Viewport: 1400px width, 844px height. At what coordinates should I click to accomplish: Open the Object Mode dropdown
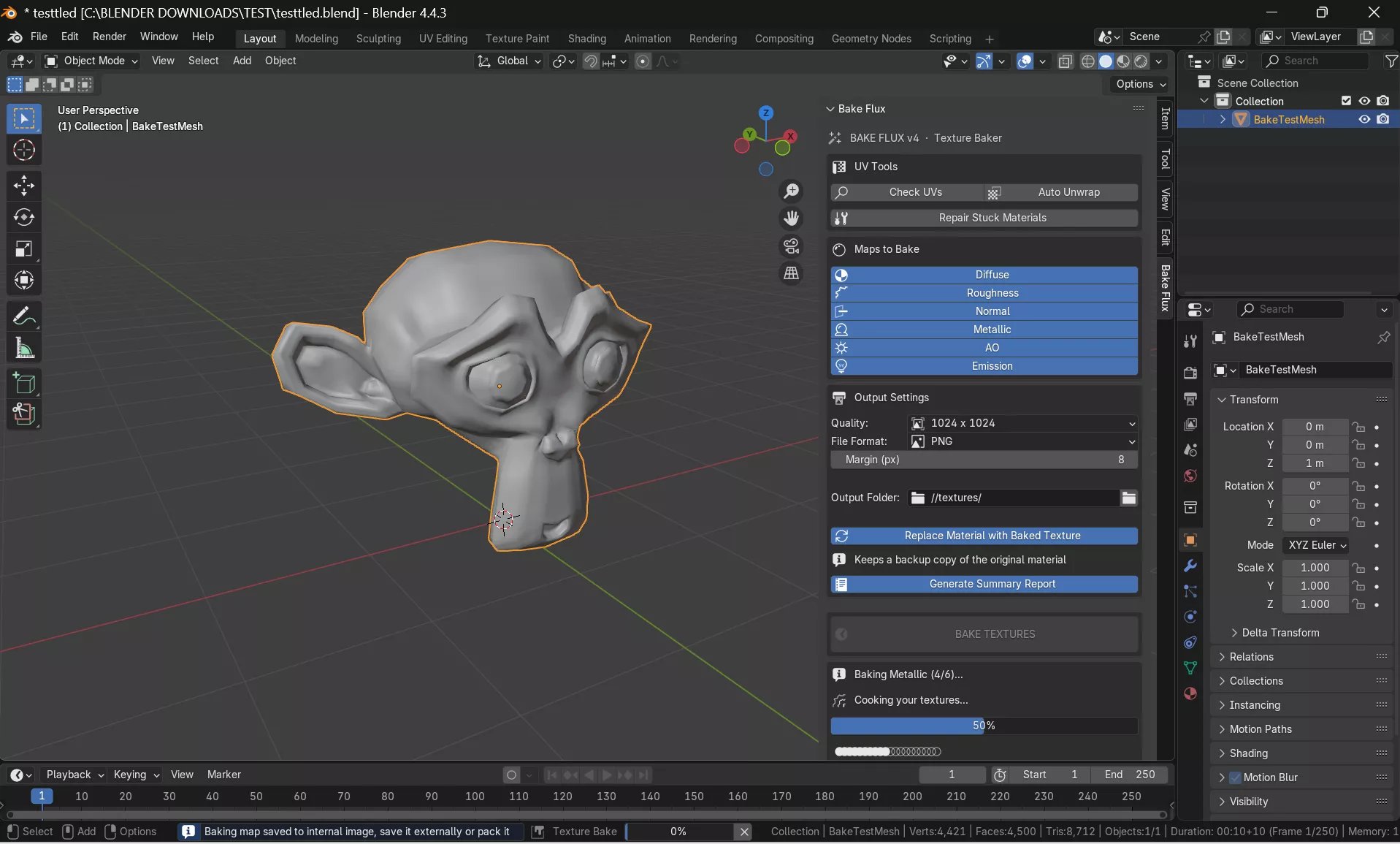pyautogui.click(x=91, y=61)
